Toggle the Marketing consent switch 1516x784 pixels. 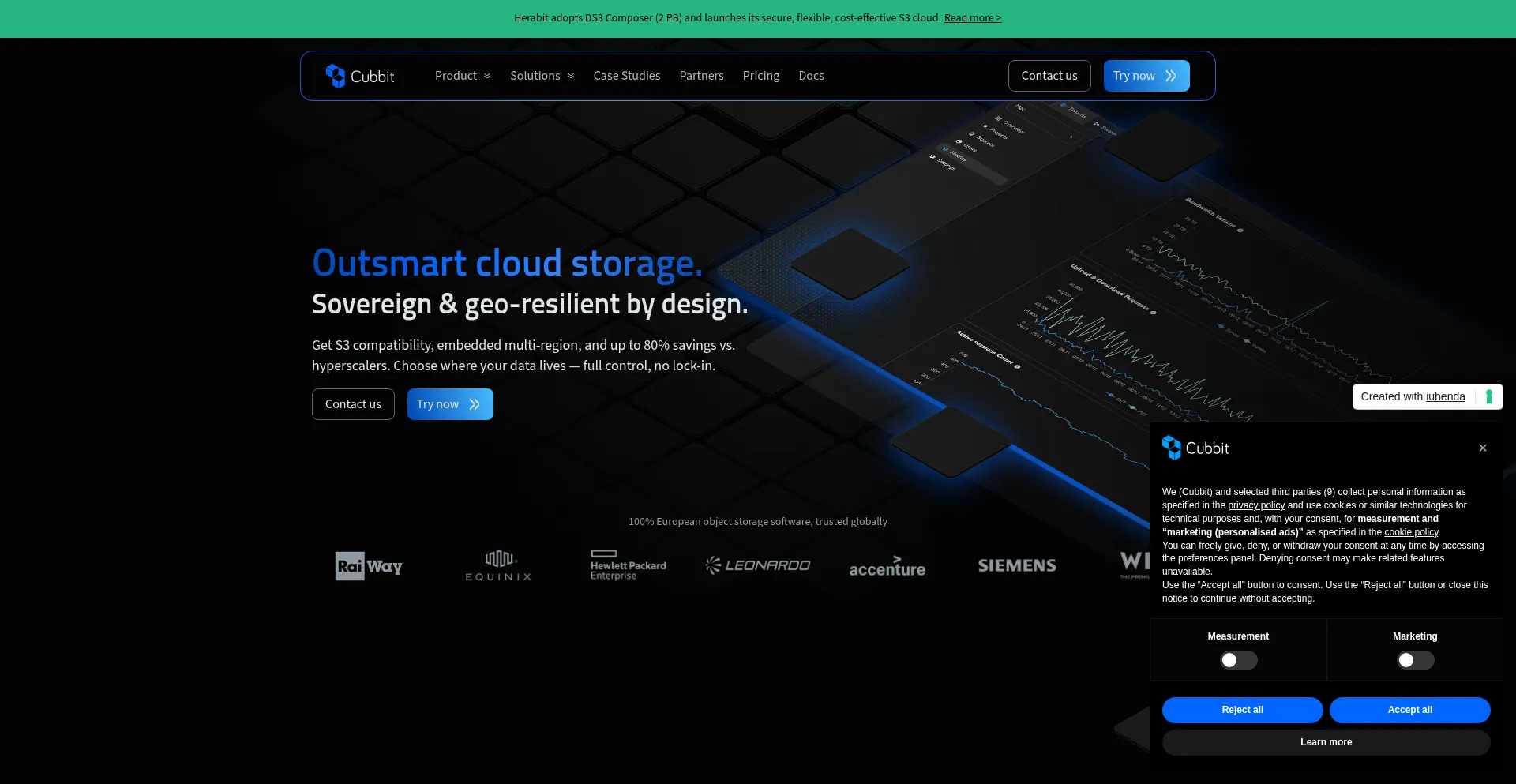pos(1415,660)
